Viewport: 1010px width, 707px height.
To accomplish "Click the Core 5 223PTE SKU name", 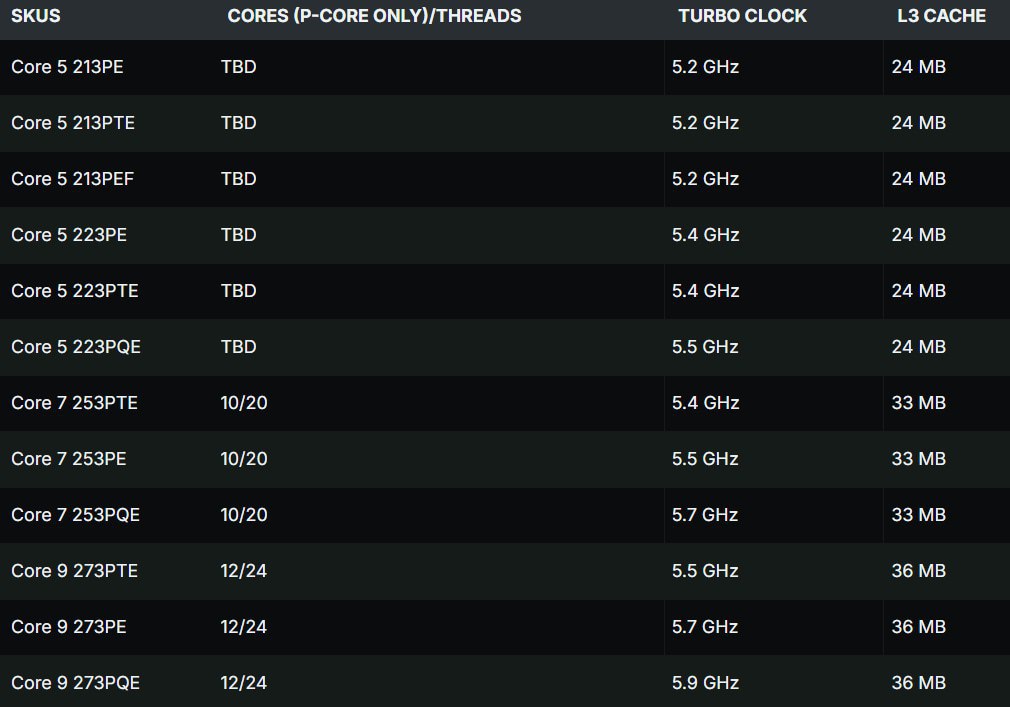I will point(75,291).
